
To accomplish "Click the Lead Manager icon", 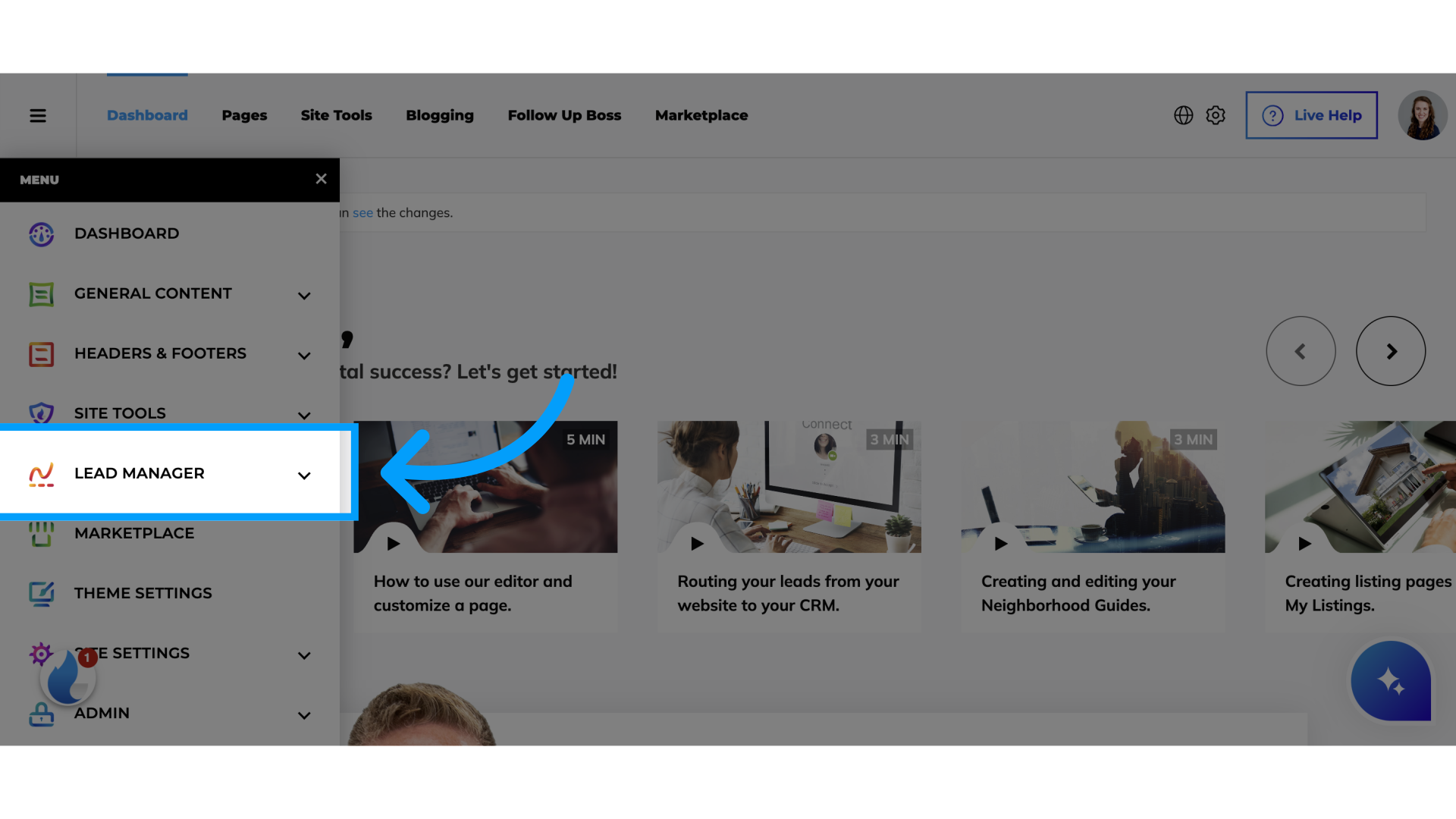I will pyautogui.click(x=40, y=473).
